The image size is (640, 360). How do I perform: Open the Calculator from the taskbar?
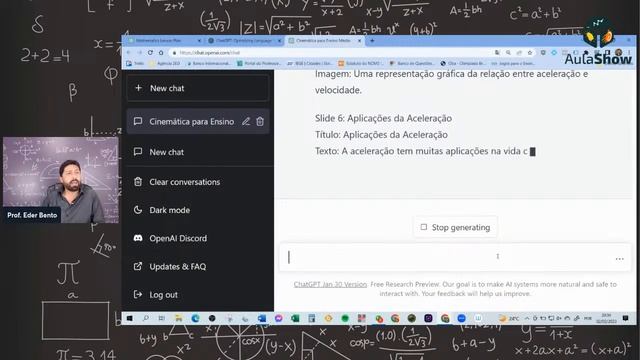[311, 318]
